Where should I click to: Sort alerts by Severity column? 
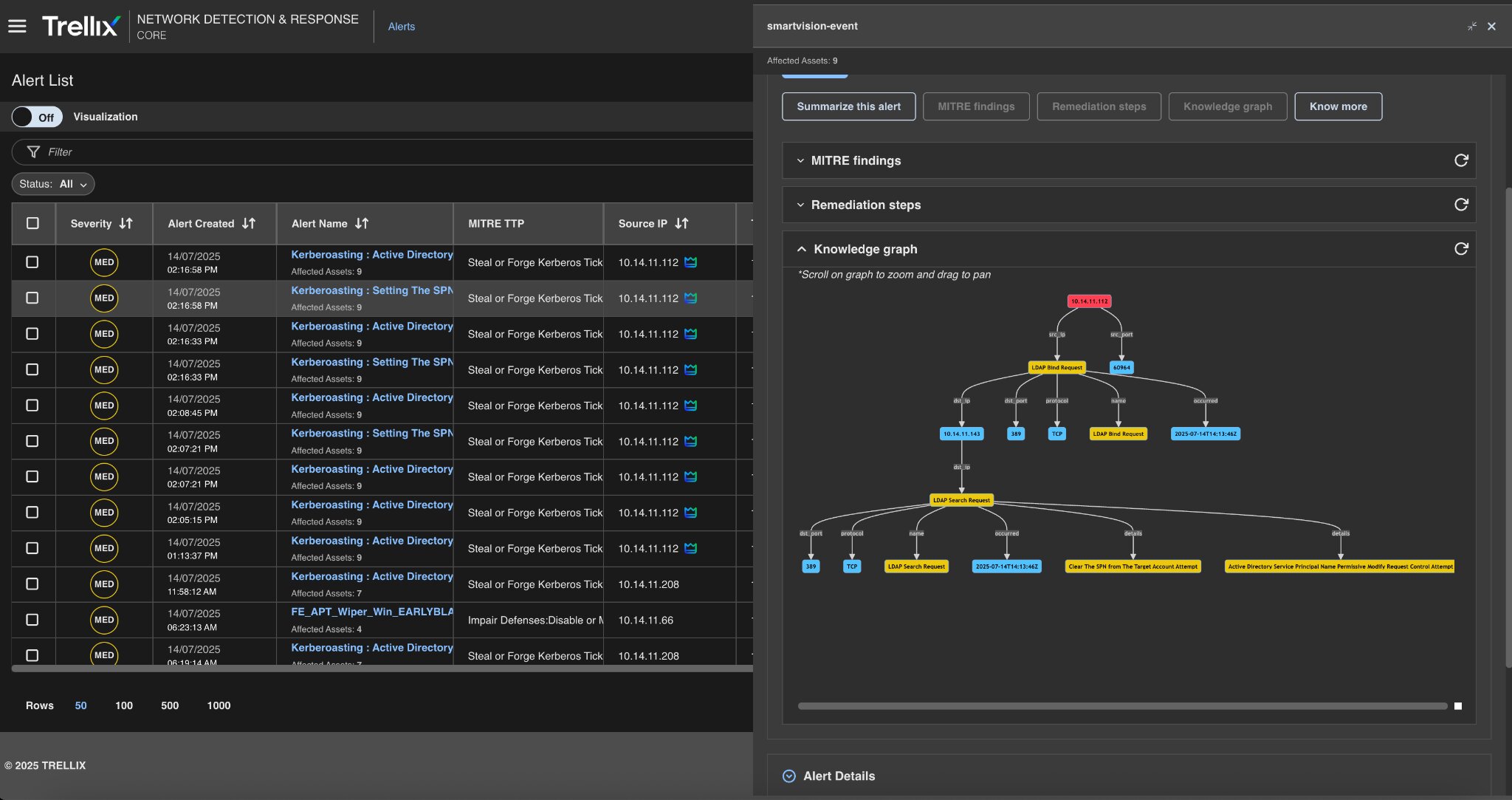[126, 223]
